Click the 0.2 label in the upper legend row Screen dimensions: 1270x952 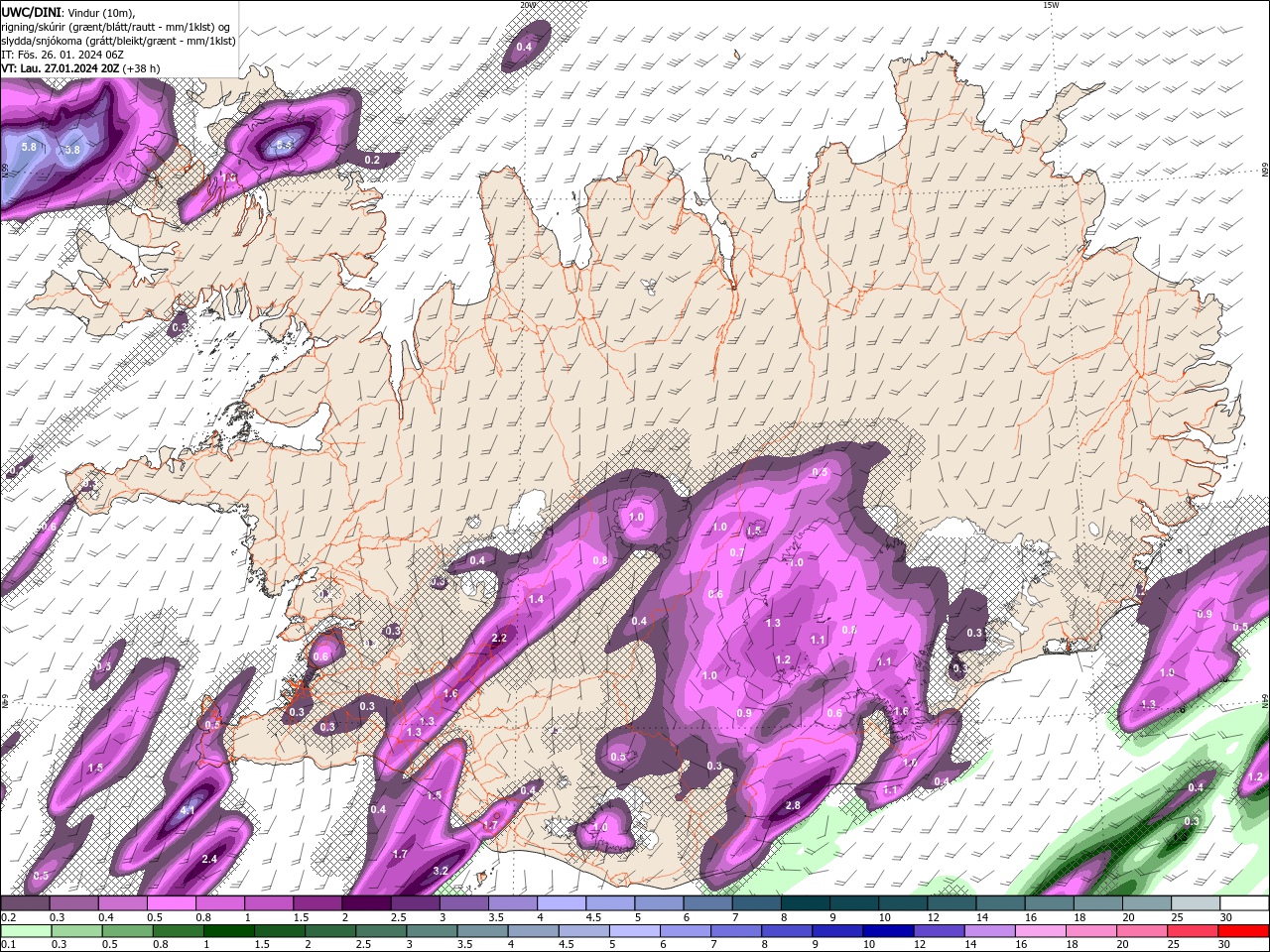8,917
